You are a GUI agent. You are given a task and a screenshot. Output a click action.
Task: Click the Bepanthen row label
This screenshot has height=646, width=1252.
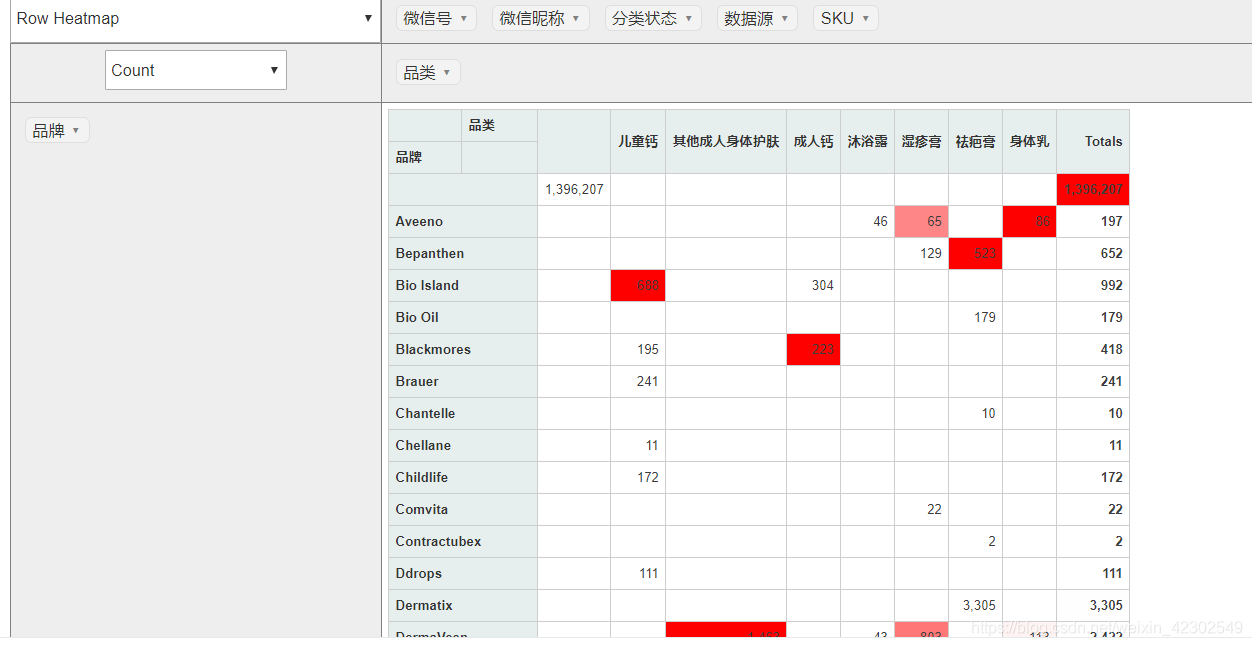[x=429, y=253]
